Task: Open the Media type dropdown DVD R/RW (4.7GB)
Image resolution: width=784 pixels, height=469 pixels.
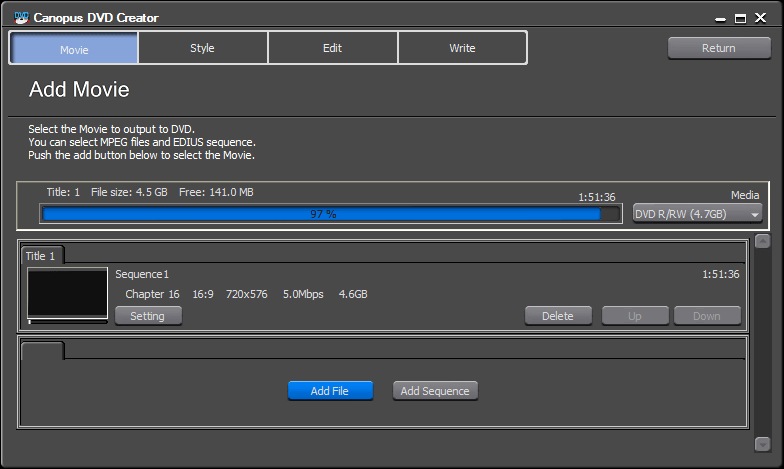Action: [x=698, y=214]
